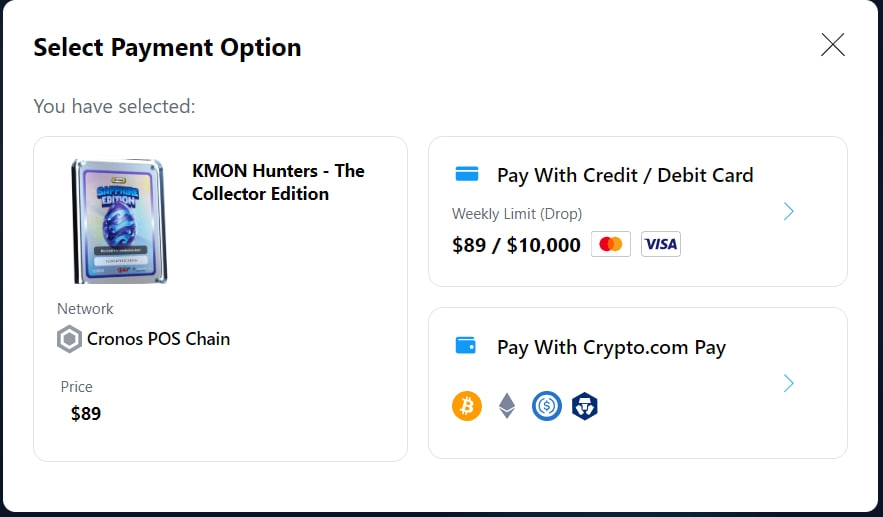Click the $89 / $10,000 weekly limit
The image size is (883, 517).
coord(516,245)
